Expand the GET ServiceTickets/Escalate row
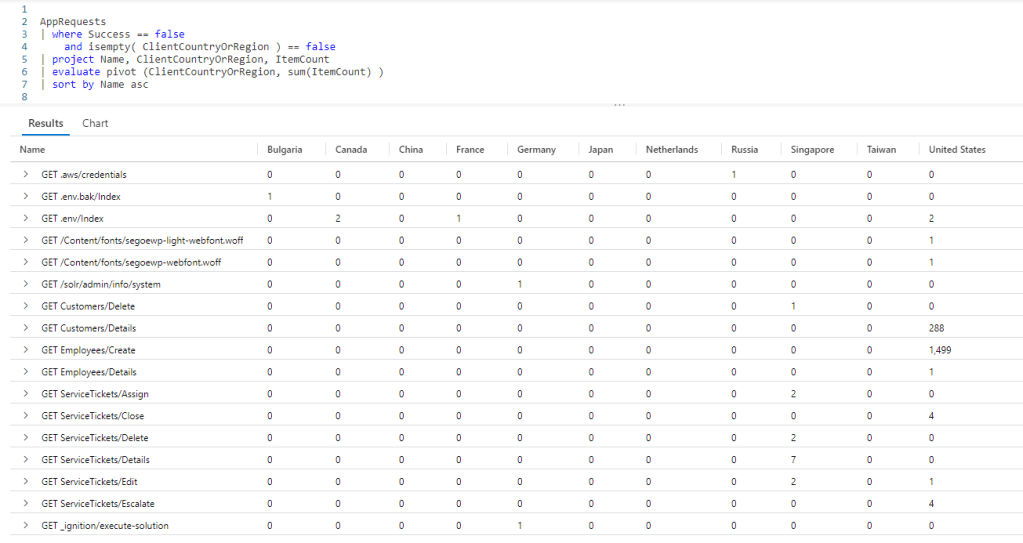Image resolution: width=1023 pixels, height=543 pixels. pyautogui.click(x=26, y=504)
